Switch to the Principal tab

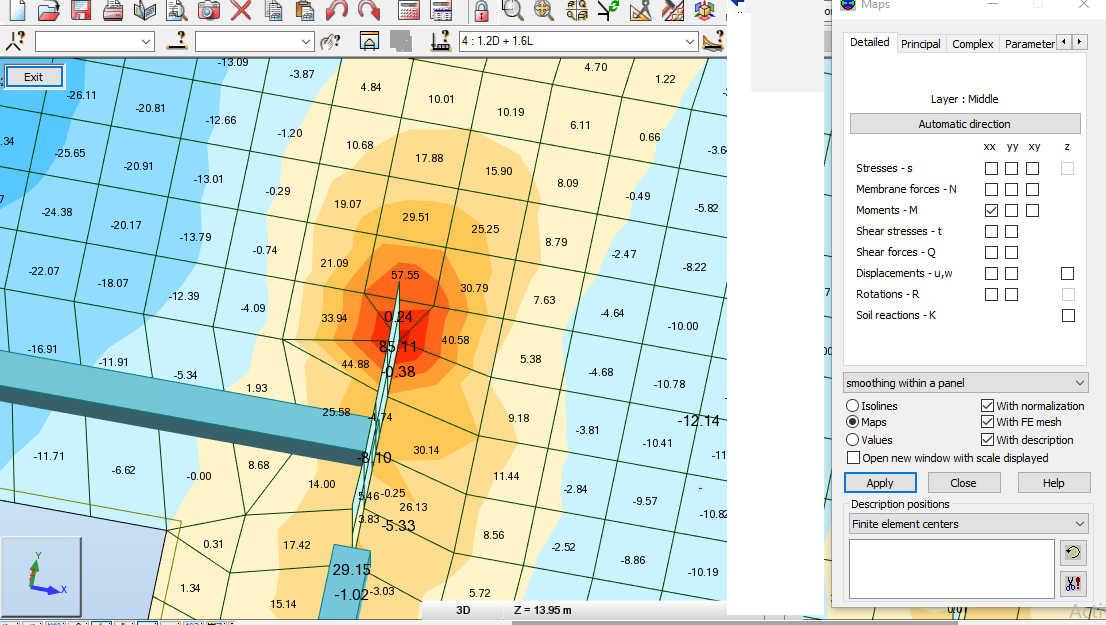click(x=920, y=44)
